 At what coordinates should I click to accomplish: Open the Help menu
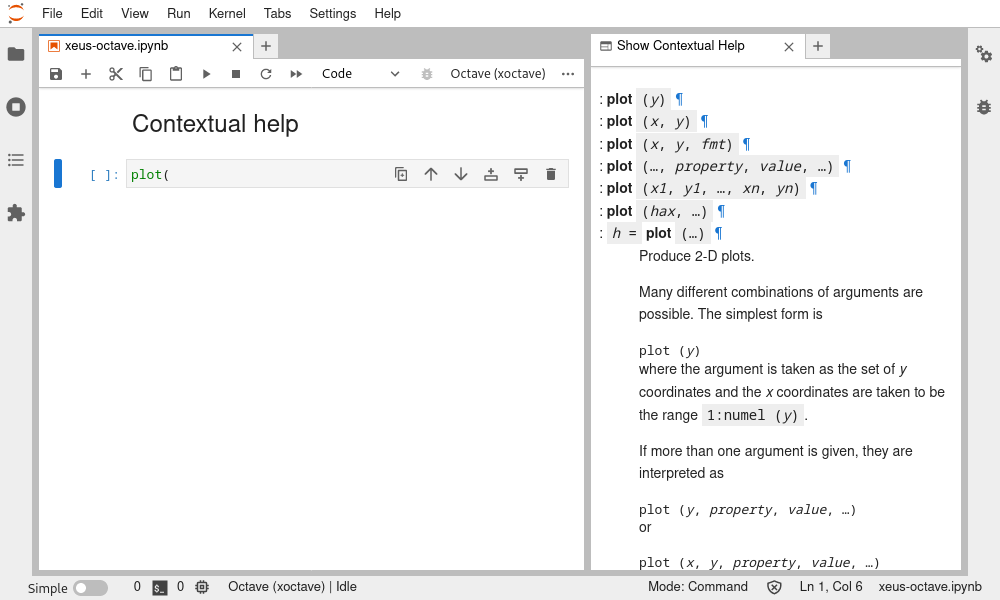pyautogui.click(x=387, y=13)
